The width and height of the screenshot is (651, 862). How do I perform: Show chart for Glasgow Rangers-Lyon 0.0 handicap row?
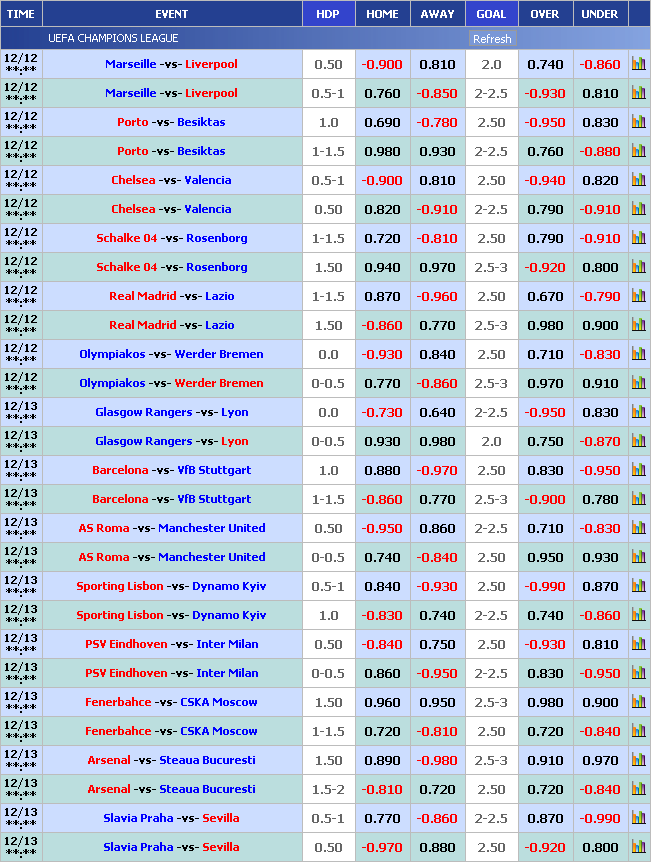(x=638, y=412)
